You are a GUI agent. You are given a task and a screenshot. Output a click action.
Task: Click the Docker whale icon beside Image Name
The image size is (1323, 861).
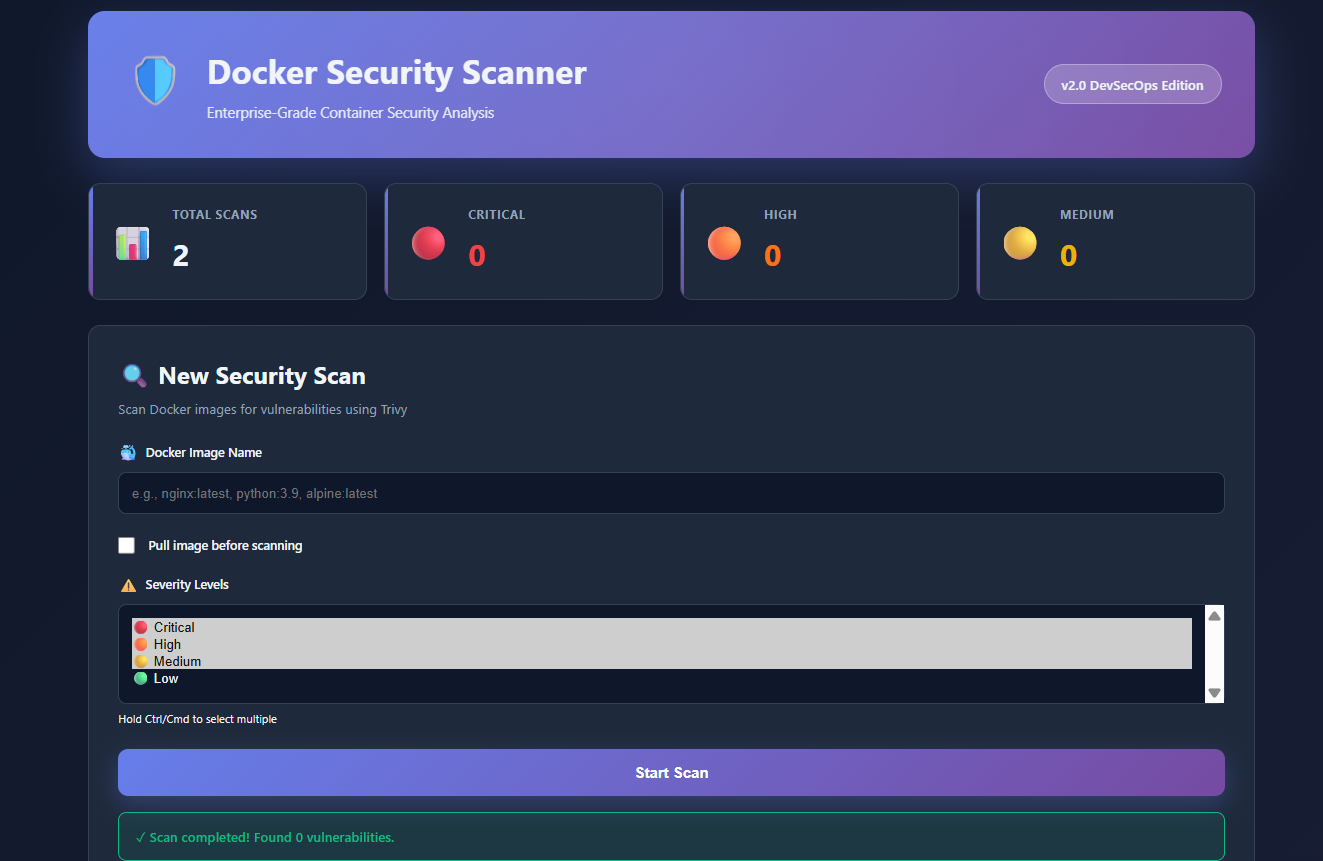pos(128,453)
